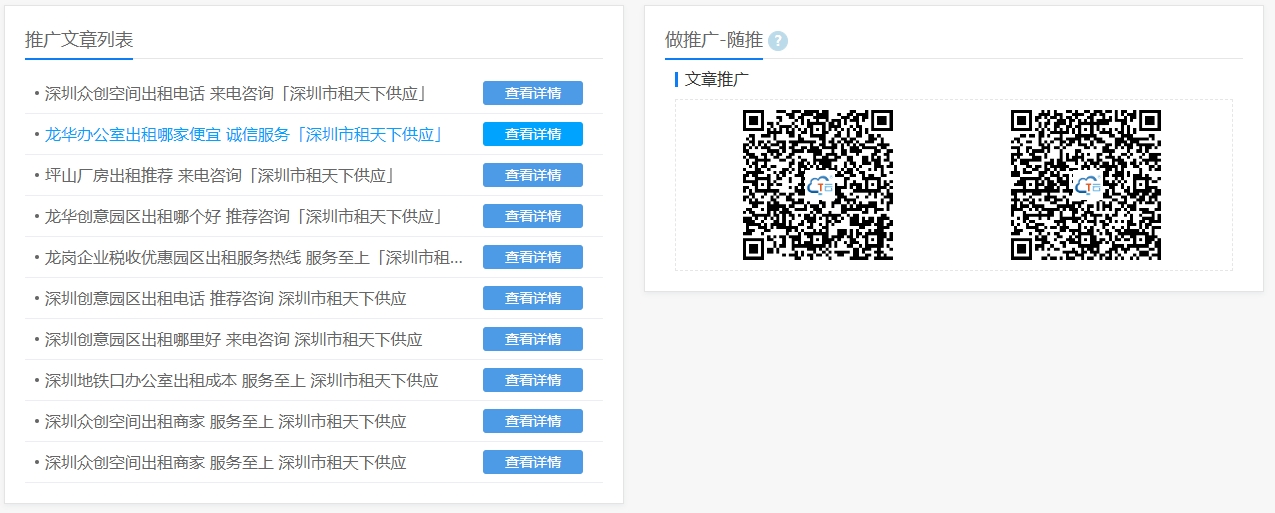Viewport: 1275px width, 513px height.
Task: Click the last 查看详情 button in list
Action: point(532,462)
